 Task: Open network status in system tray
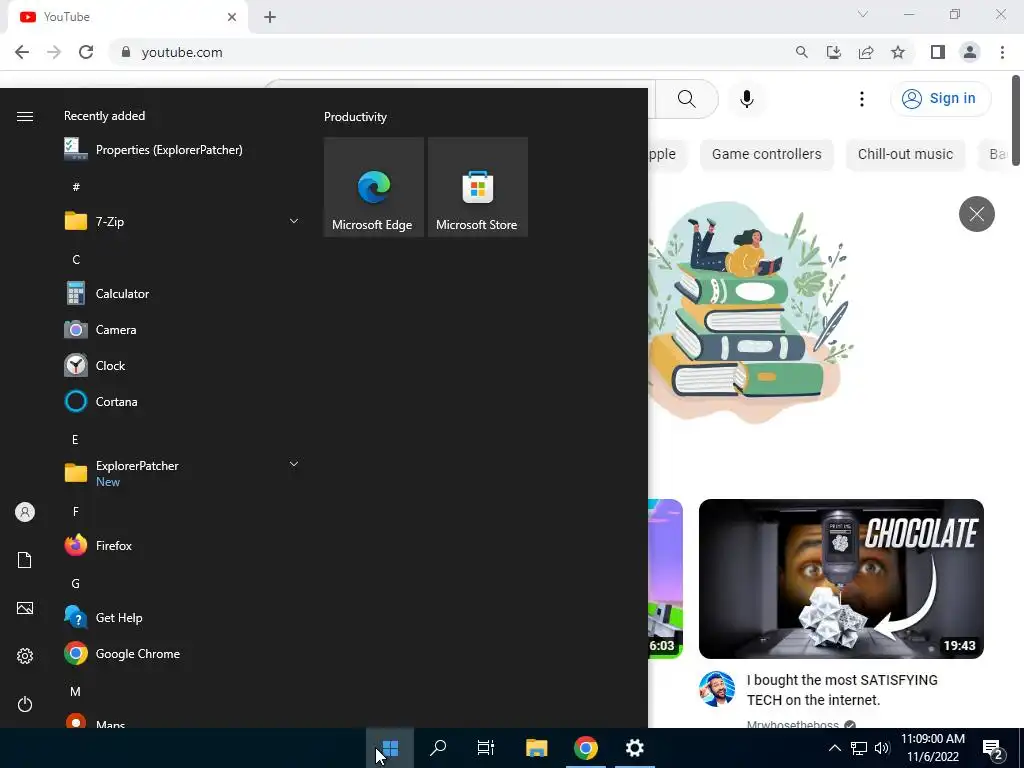859,748
